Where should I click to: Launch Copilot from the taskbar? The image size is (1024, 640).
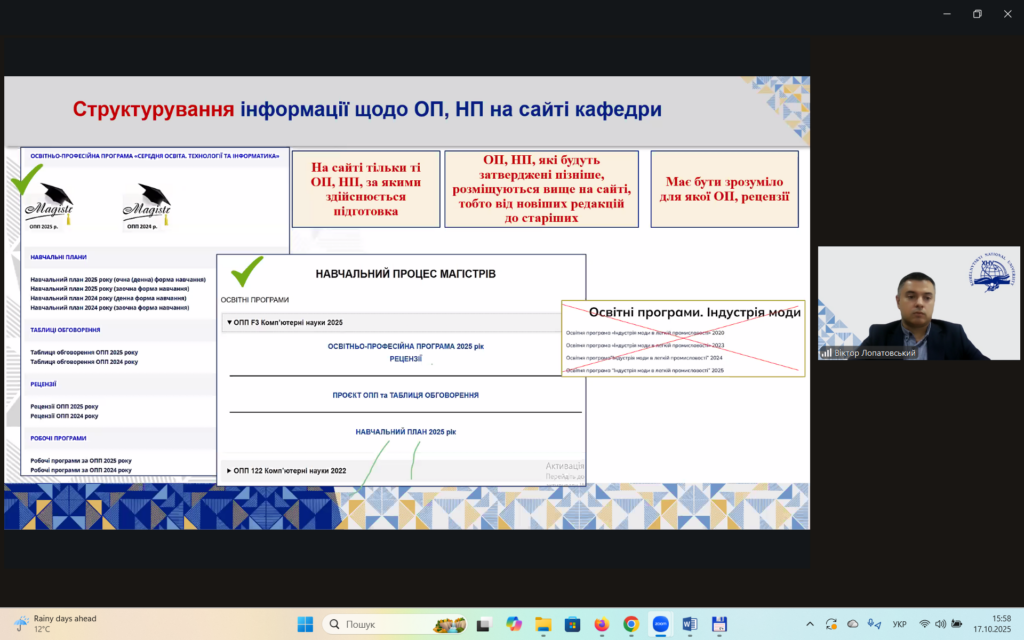click(x=514, y=624)
